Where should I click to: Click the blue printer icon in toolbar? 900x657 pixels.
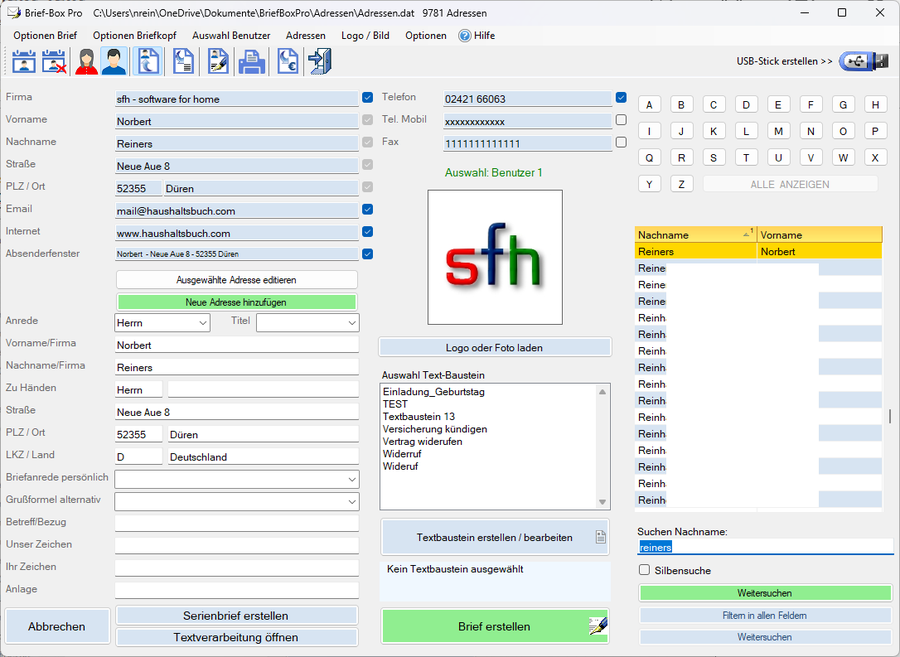click(x=250, y=62)
